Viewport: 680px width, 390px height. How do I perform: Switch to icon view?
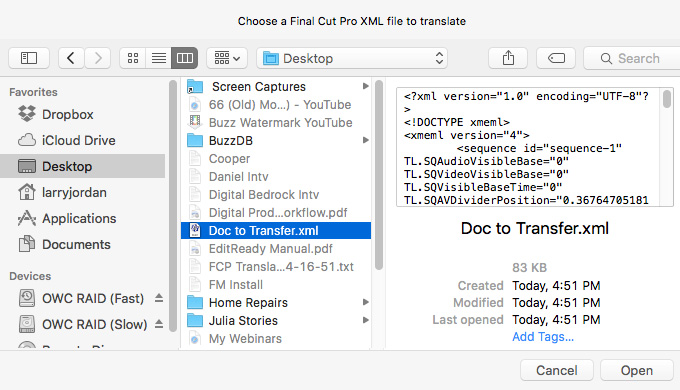pyautogui.click(x=133, y=58)
